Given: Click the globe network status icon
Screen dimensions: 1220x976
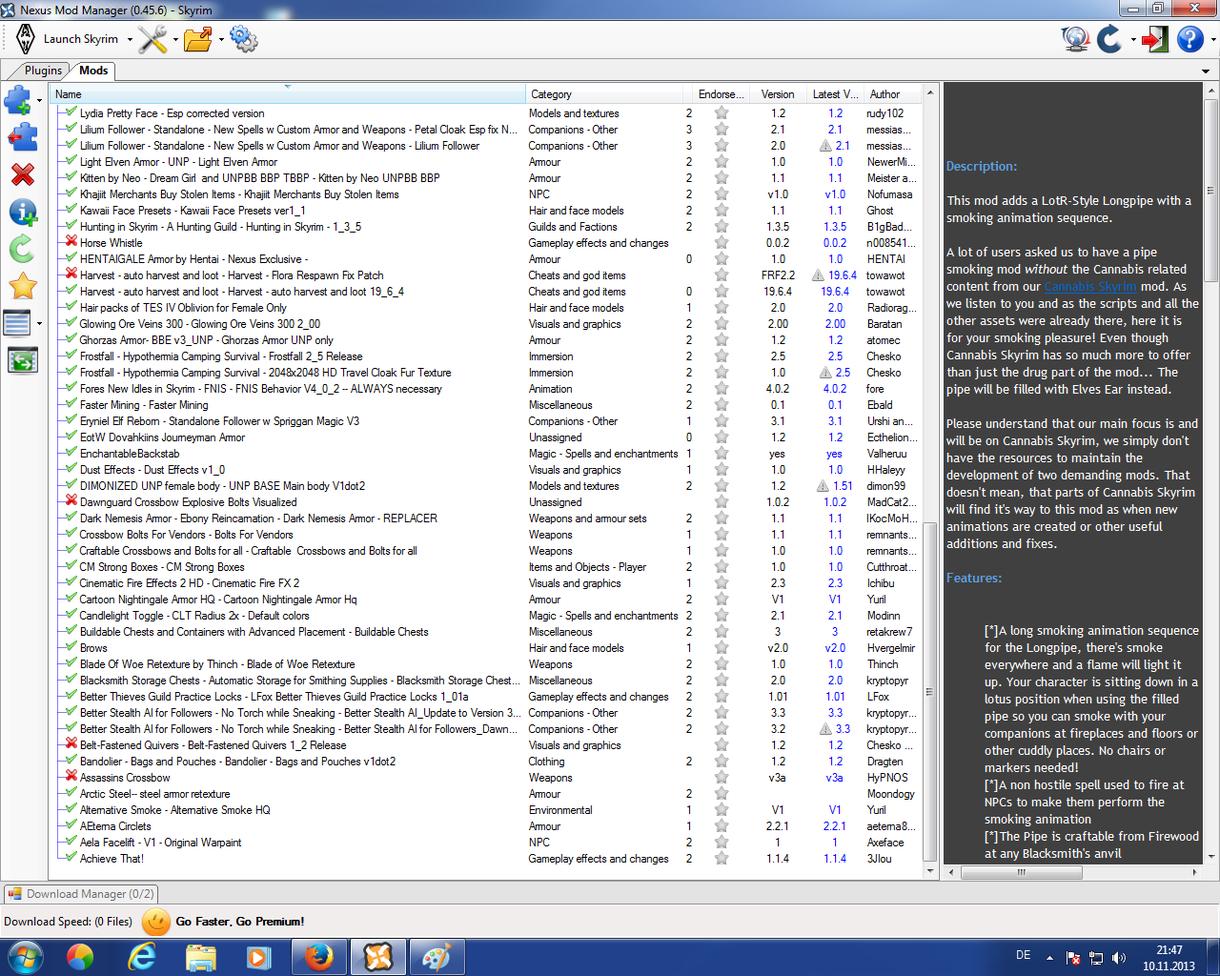Looking at the screenshot, I should click(x=1075, y=39).
